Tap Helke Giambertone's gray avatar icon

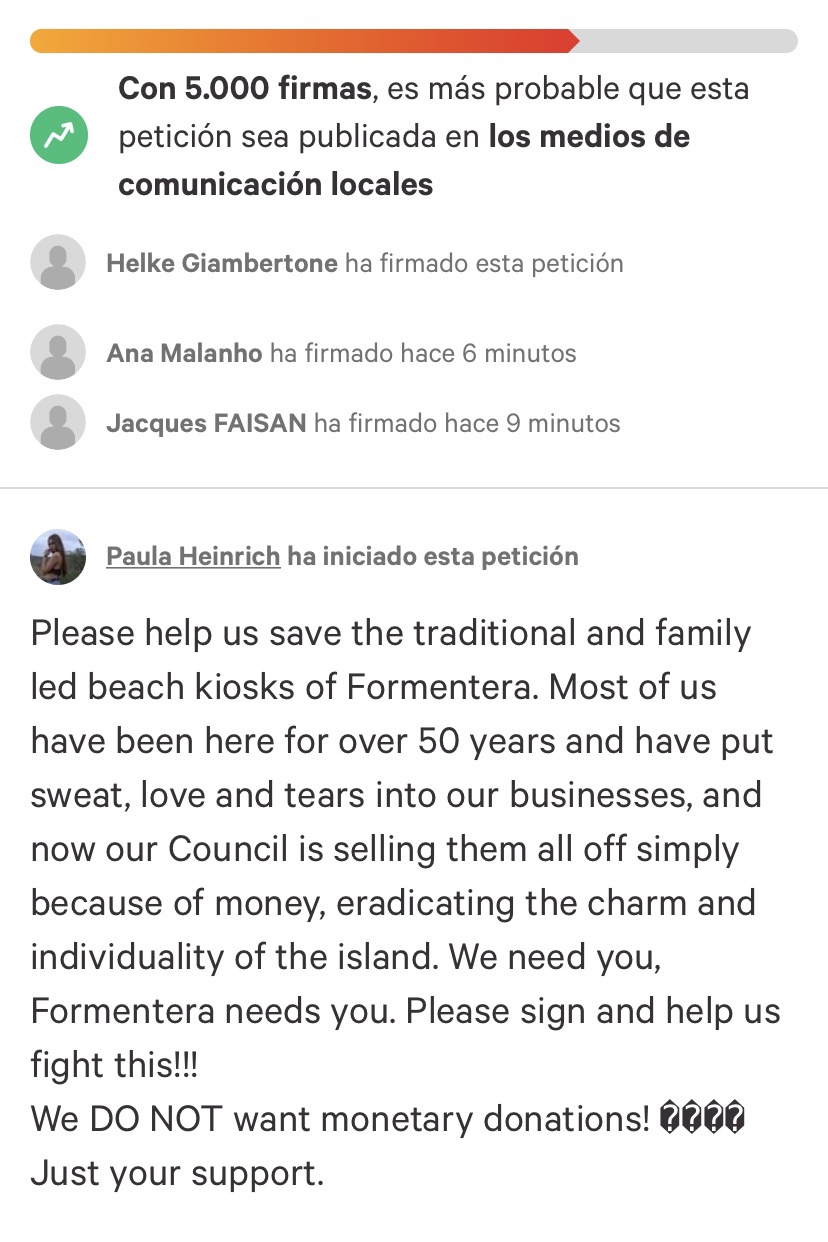pyautogui.click(x=58, y=263)
